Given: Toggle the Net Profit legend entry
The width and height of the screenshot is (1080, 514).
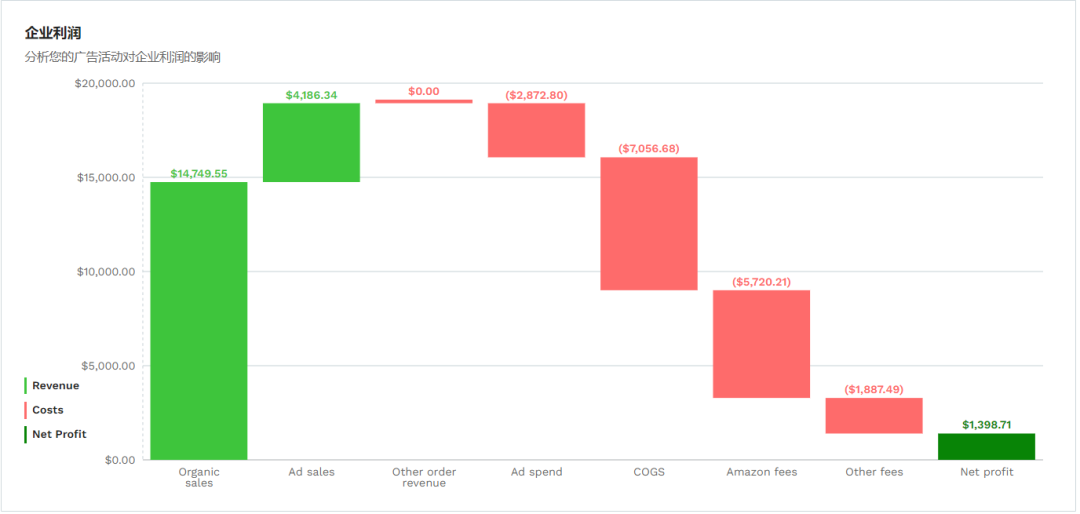Looking at the screenshot, I should [59, 434].
